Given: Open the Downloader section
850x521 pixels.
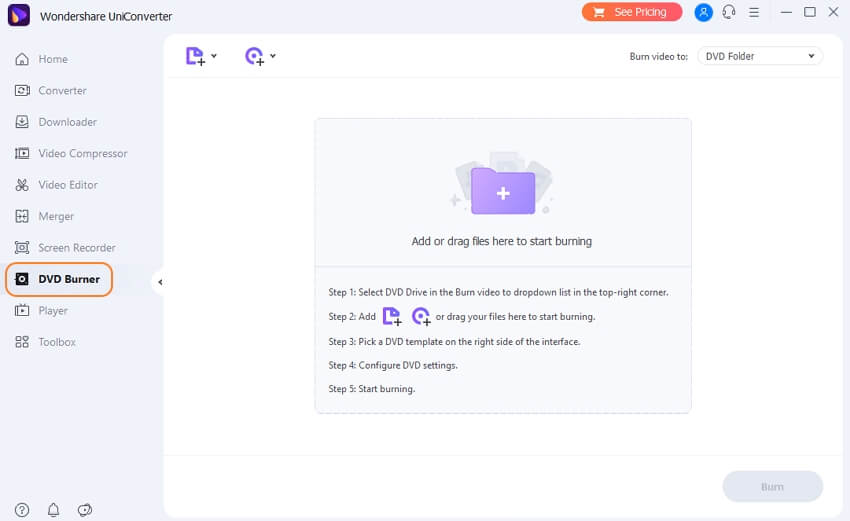Looking at the screenshot, I should 68,122.
